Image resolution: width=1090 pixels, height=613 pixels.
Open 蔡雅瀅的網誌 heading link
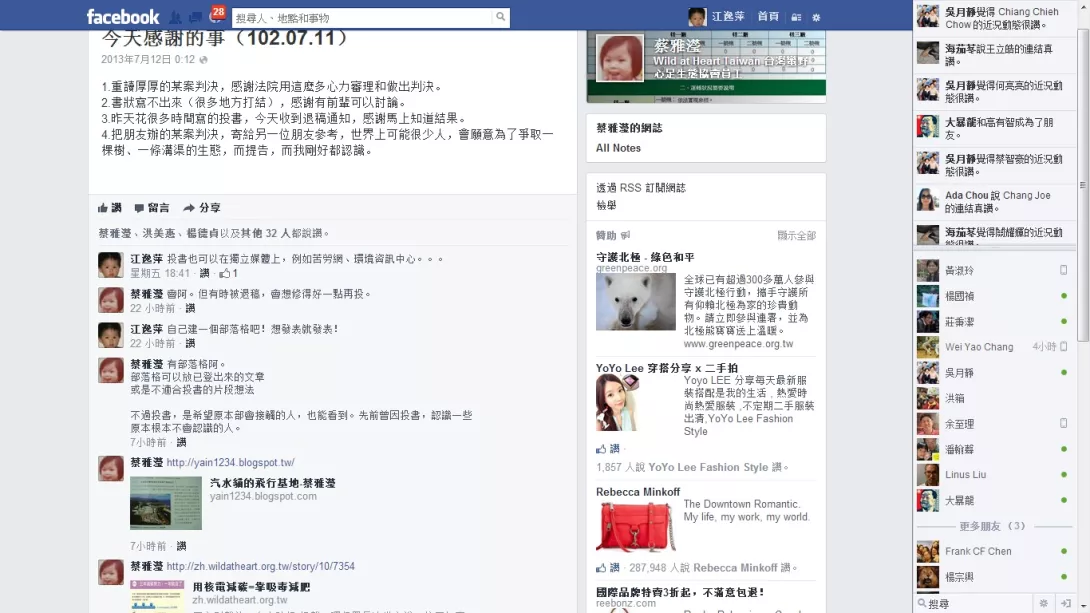point(629,128)
